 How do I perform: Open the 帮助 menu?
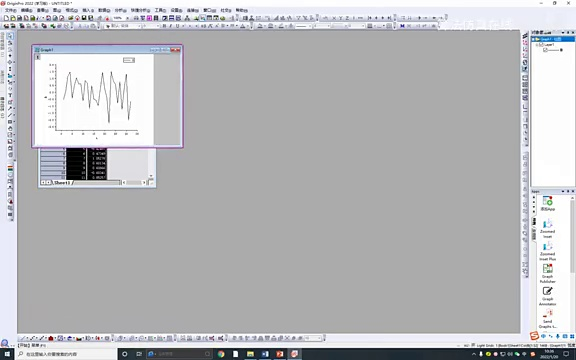pos(241,10)
